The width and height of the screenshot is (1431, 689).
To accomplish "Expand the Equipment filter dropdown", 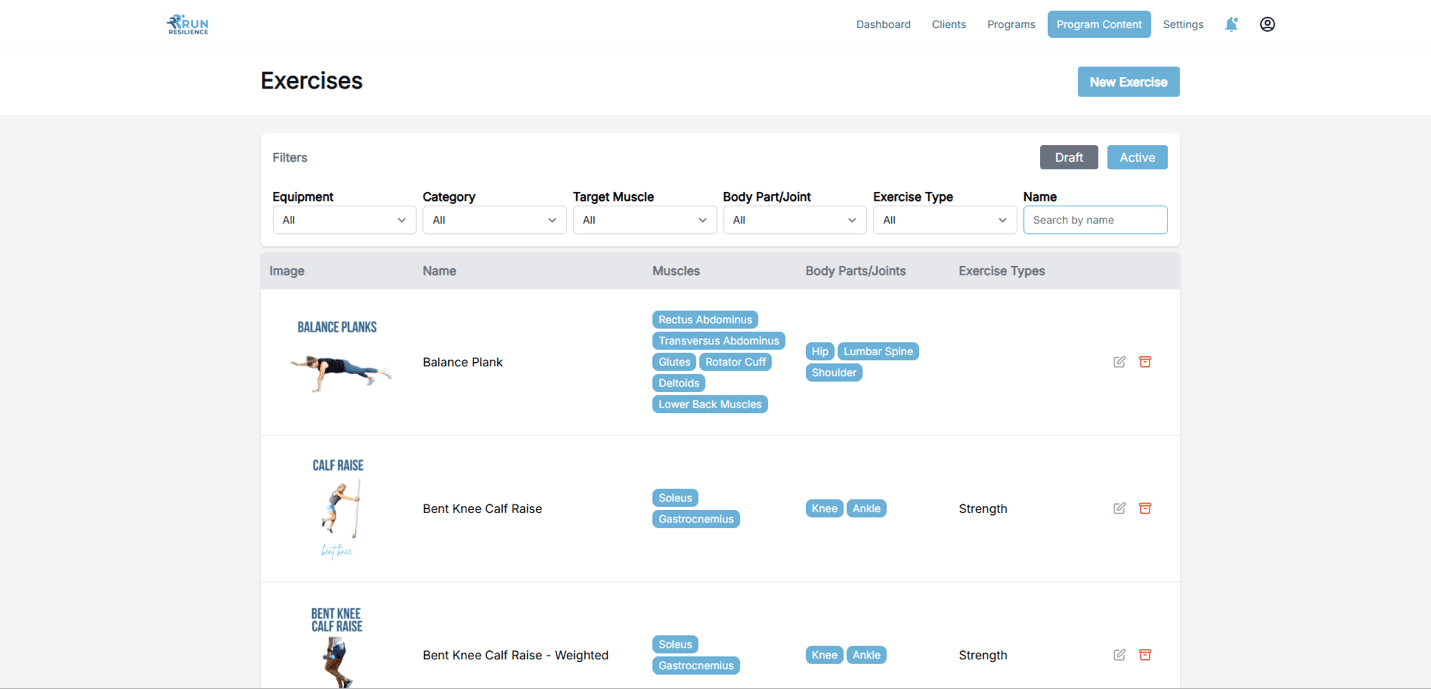I will (344, 220).
